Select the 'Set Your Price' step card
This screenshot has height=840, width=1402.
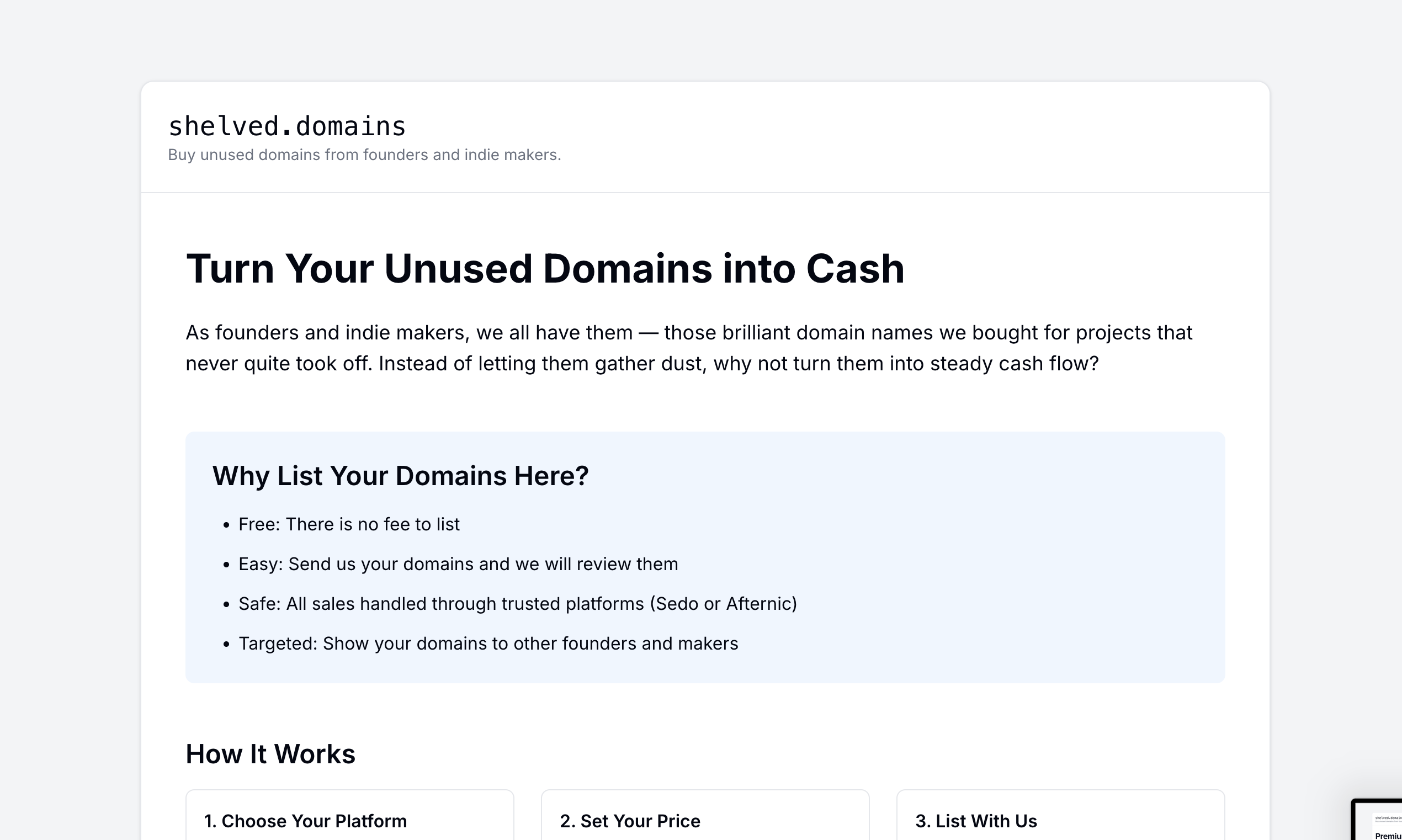pos(705,820)
